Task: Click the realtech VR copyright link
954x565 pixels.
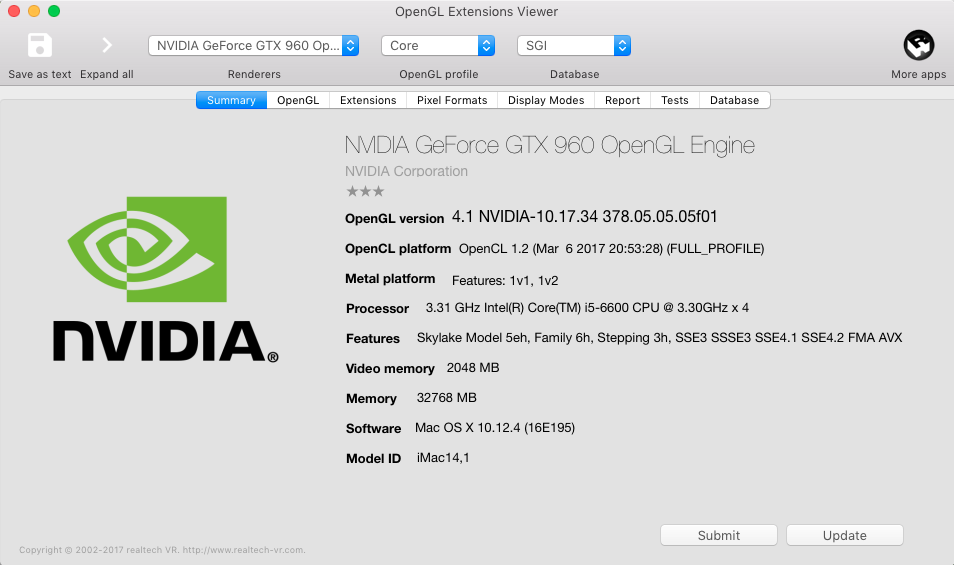Action: pyautogui.click(x=162, y=549)
